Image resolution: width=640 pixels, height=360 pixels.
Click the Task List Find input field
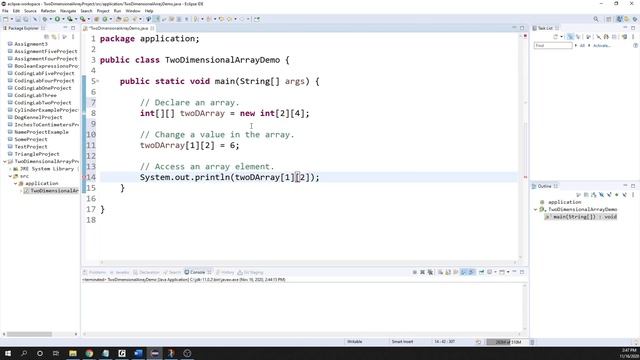(x=553, y=46)
